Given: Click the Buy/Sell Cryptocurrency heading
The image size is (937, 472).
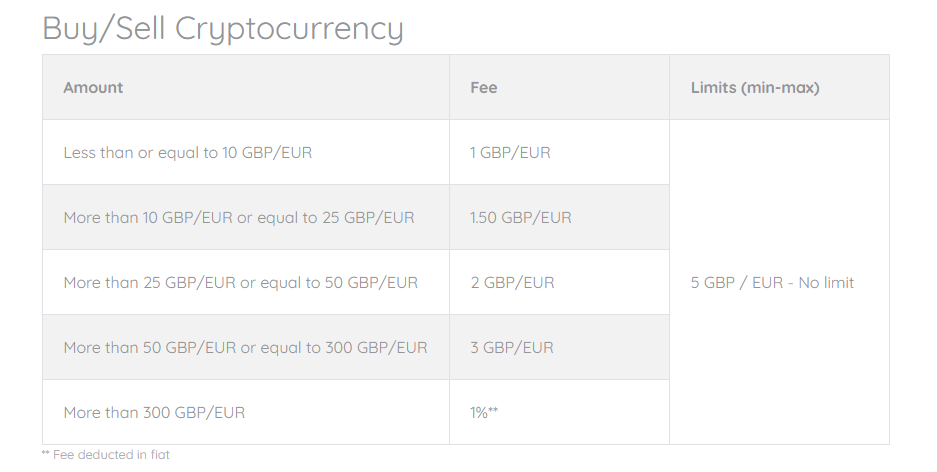Looking at the screenshot, I should (x=223, y=28).
